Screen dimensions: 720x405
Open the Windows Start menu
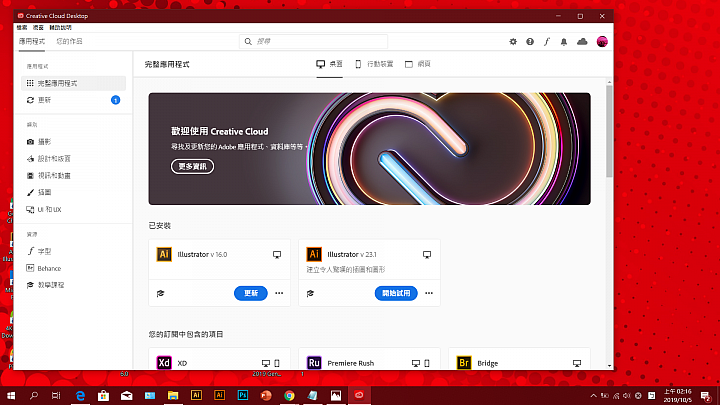point(11,395)
